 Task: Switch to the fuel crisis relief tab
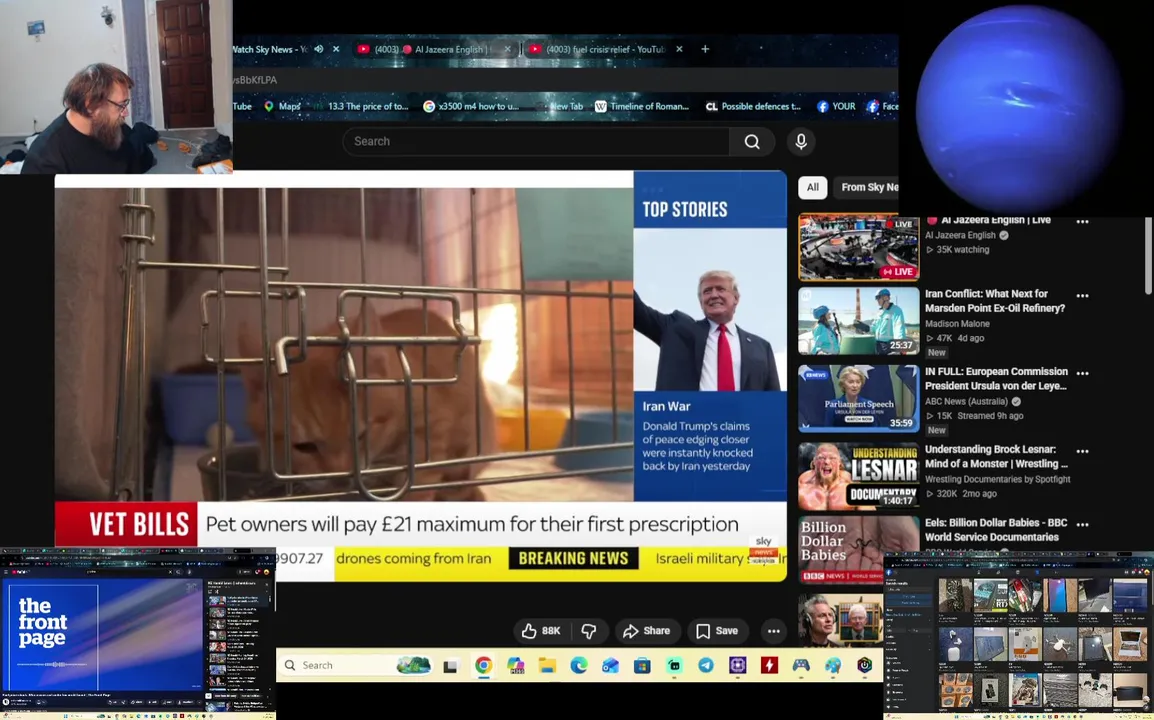[605, 49]
